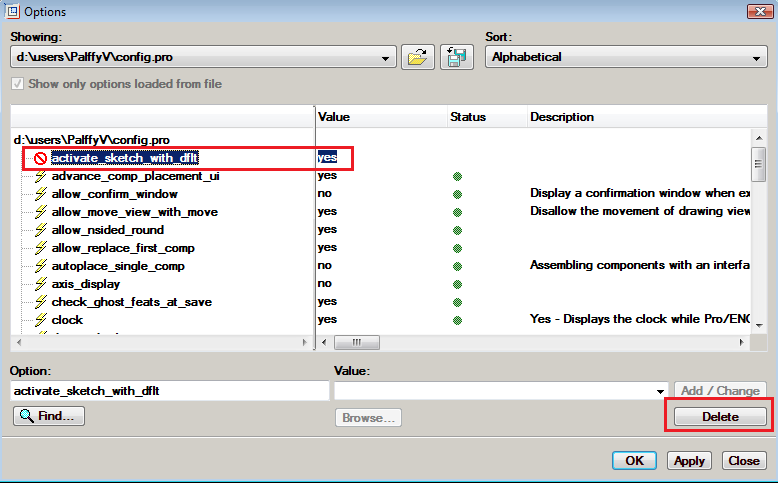The height and width of the screenshot is (483, 778).
Task: Click the prohibited icon beside activate_sketch_with_dflt
Action: [x=40, y=158]
